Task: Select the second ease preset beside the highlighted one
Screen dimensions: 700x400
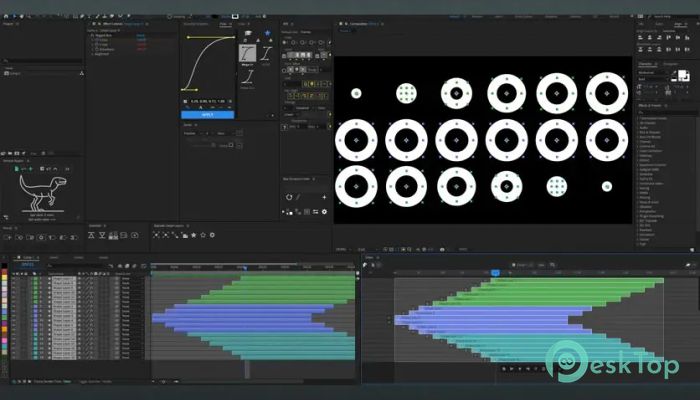Action: click(x=266, y=54)
